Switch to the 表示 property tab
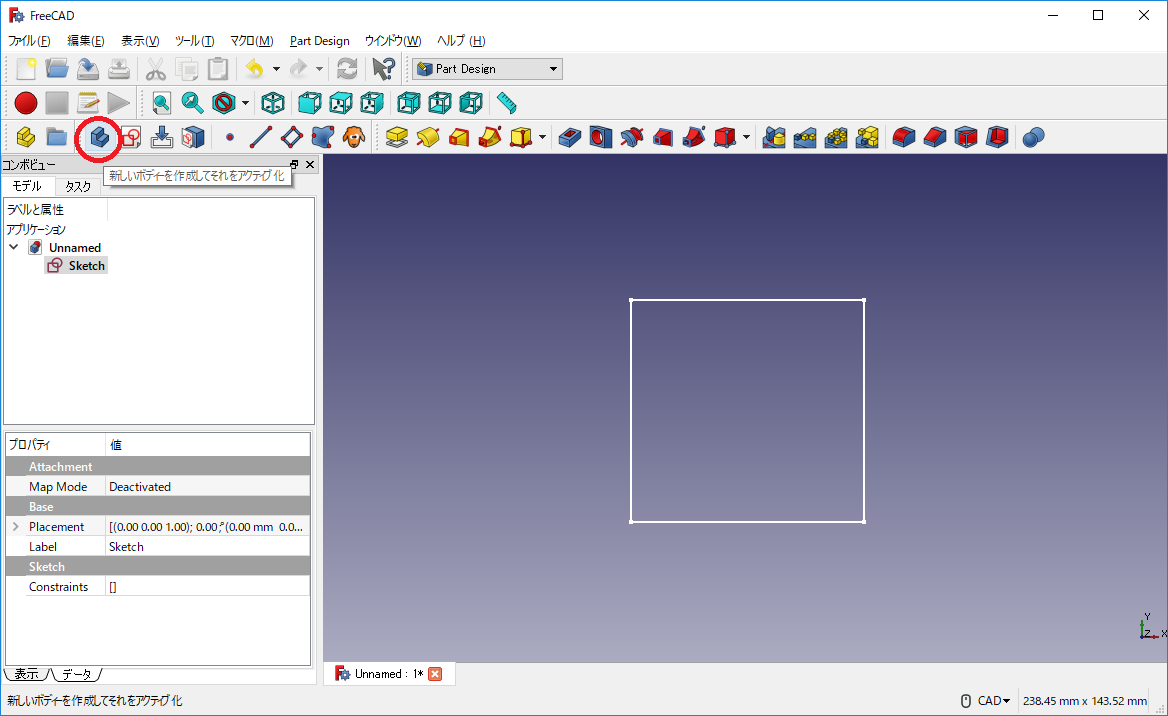Image resolution: width=1168 pixels, height=716 pixels. [27, 674]
